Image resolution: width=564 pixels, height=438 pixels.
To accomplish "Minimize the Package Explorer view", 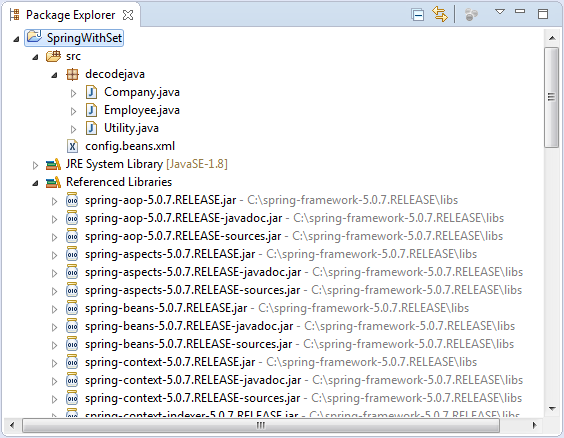I will [520, 12].
